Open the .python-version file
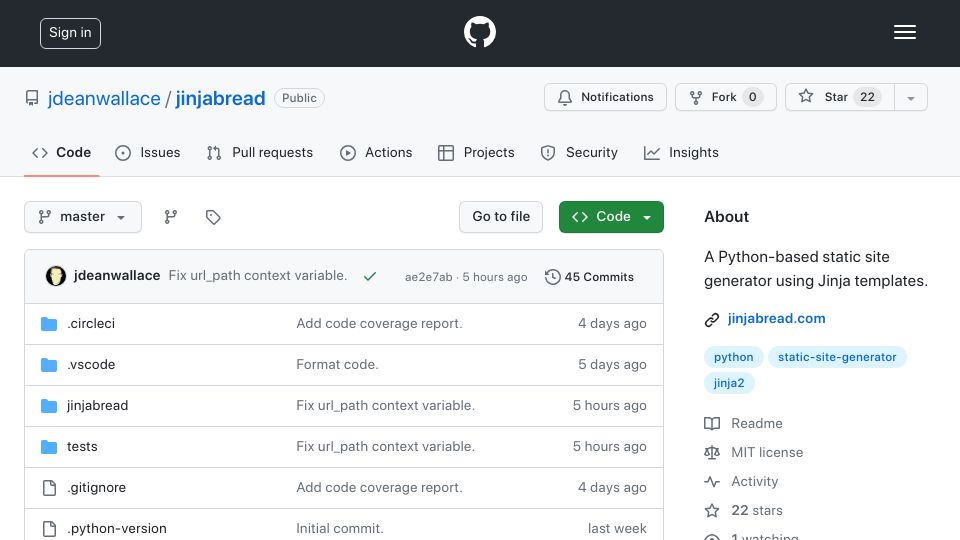This screenshot has width=960, height=540. [x=116, y=528]
